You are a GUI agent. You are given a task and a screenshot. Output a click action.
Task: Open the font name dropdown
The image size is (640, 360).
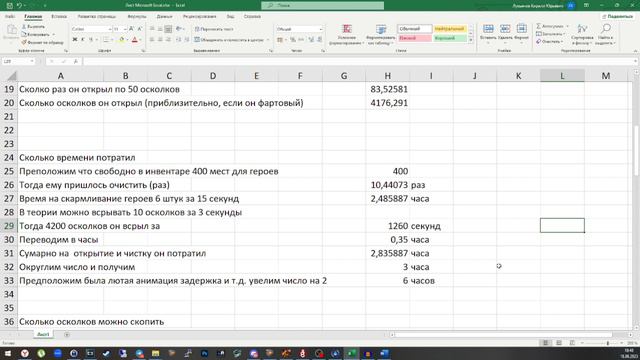point(110,29)
